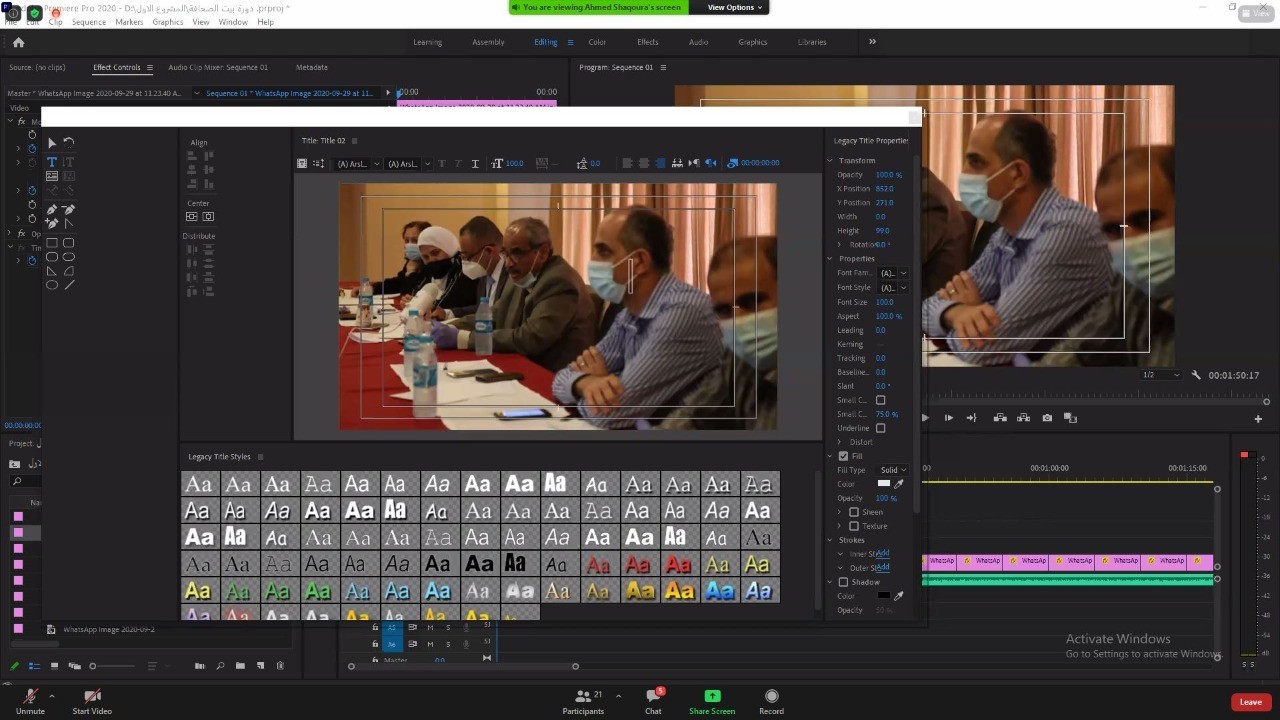Expand the Distort section
The width and height of the screenshot is (1280, 720).
[x=840, y=442]
